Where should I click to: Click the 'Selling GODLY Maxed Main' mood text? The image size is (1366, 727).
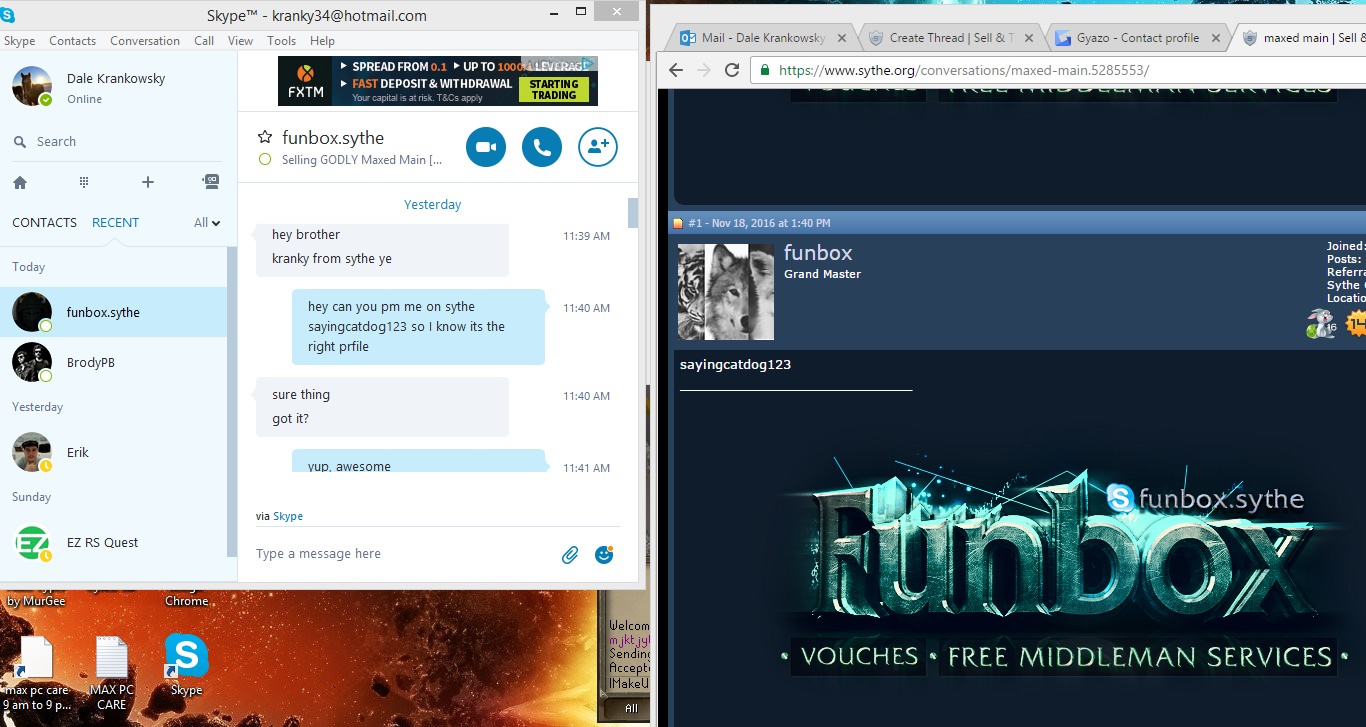tap(362, 160)
